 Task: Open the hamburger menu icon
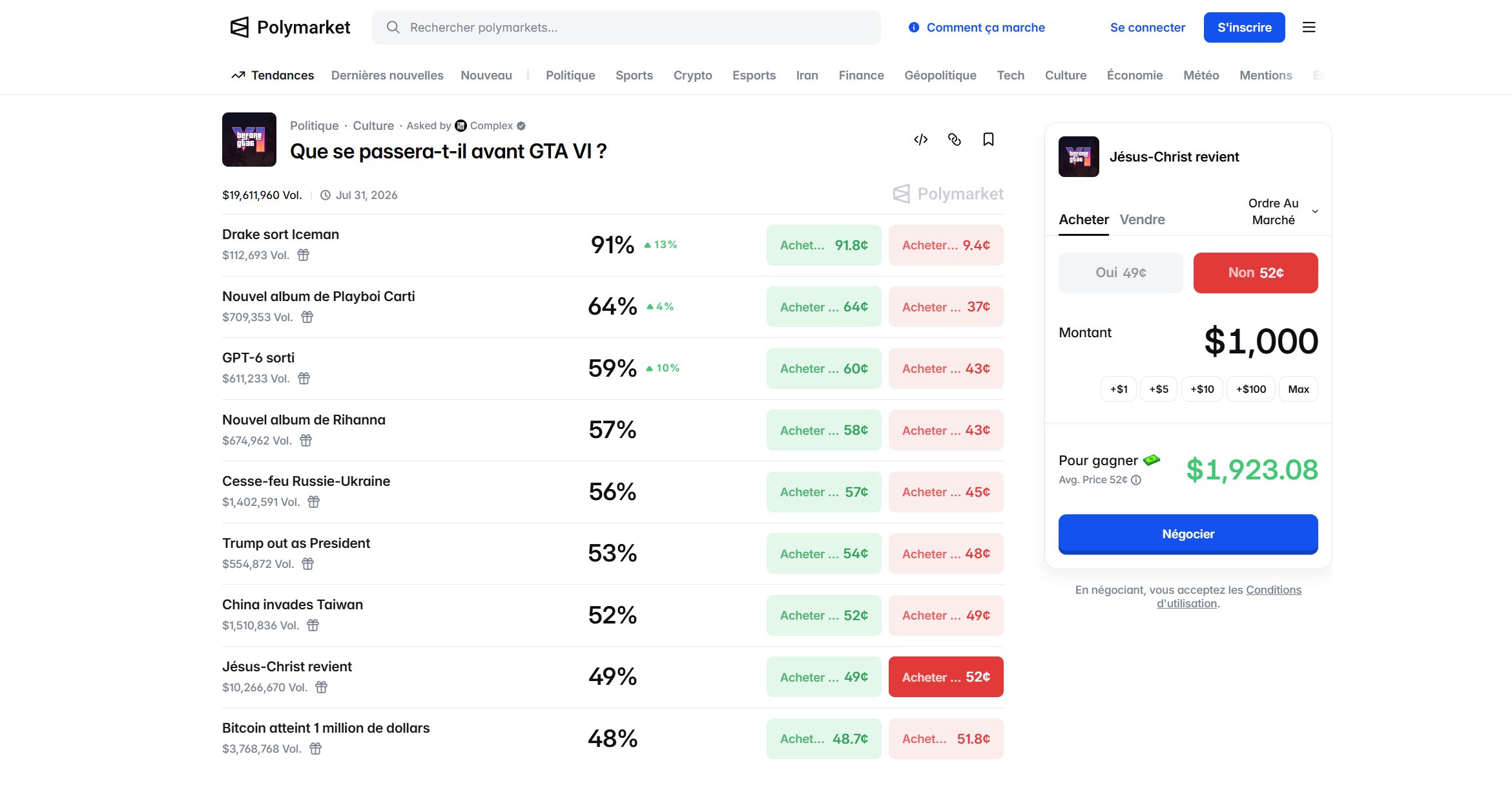coord(1309,27)
